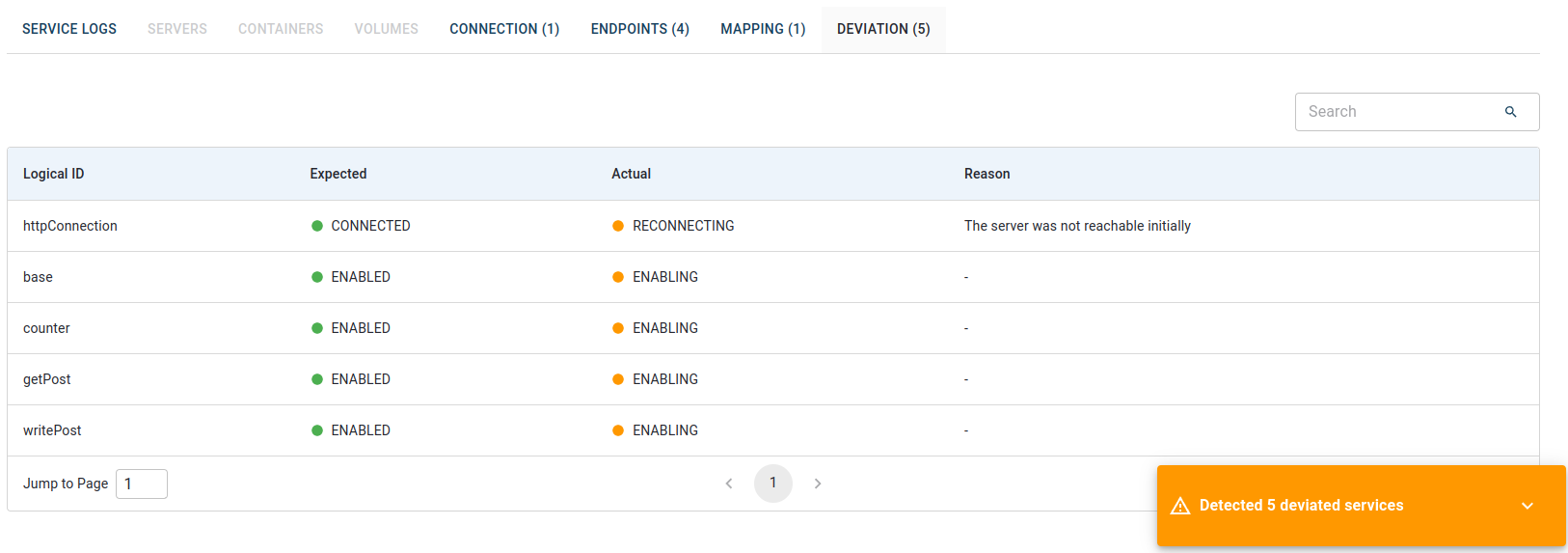Click the orange ENABLING dot for writePost
1568x553 pixels.
[618, 430]
